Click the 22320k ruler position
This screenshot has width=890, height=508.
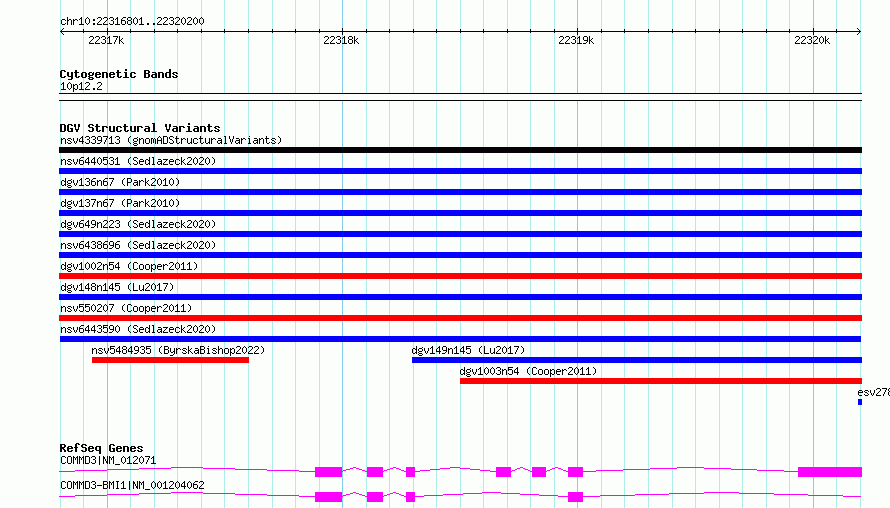click(x=812, y=40)
